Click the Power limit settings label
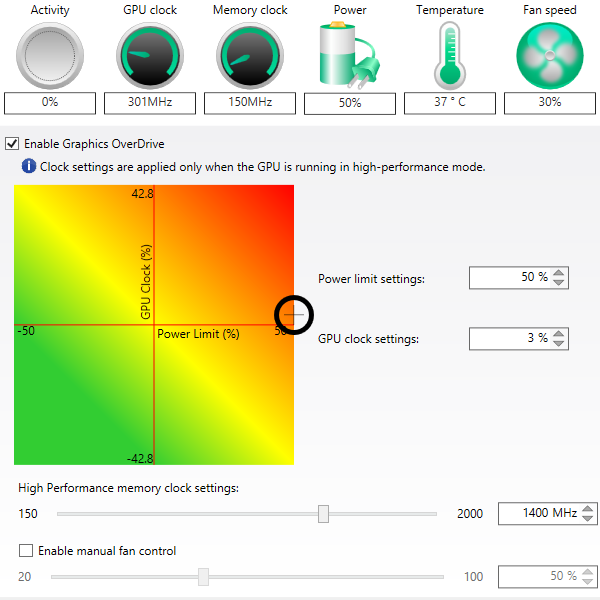600x600 pixels. tap(371, 279)
